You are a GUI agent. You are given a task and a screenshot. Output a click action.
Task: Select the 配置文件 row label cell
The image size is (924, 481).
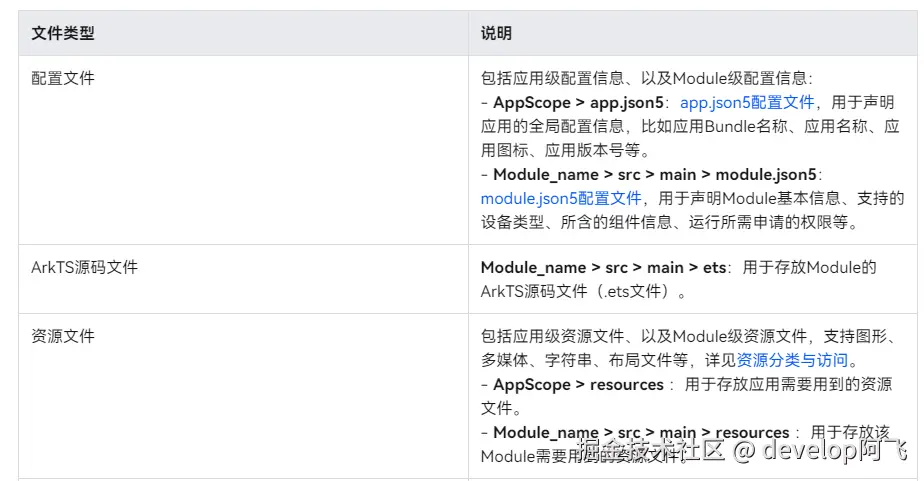coord(63,78)
